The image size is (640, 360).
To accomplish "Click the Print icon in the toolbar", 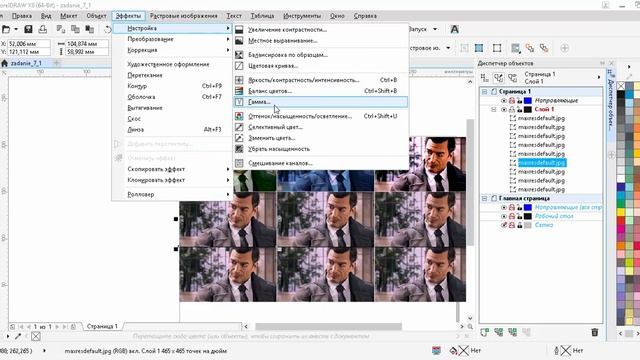I will [x=42, y=29].
